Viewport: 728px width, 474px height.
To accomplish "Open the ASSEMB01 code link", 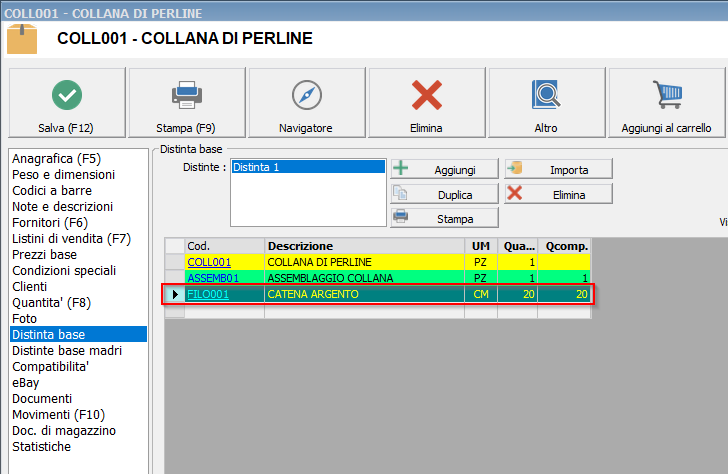I will (x=213, y=278).
